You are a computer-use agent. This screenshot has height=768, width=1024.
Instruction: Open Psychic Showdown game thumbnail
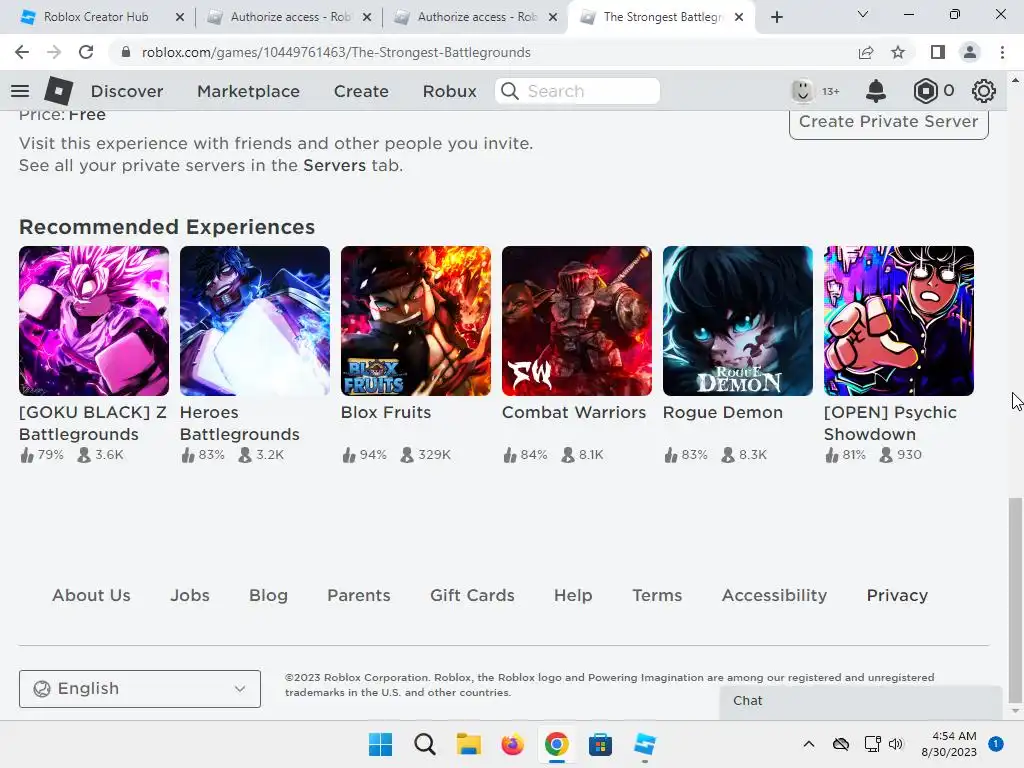[x=899, y=321]
